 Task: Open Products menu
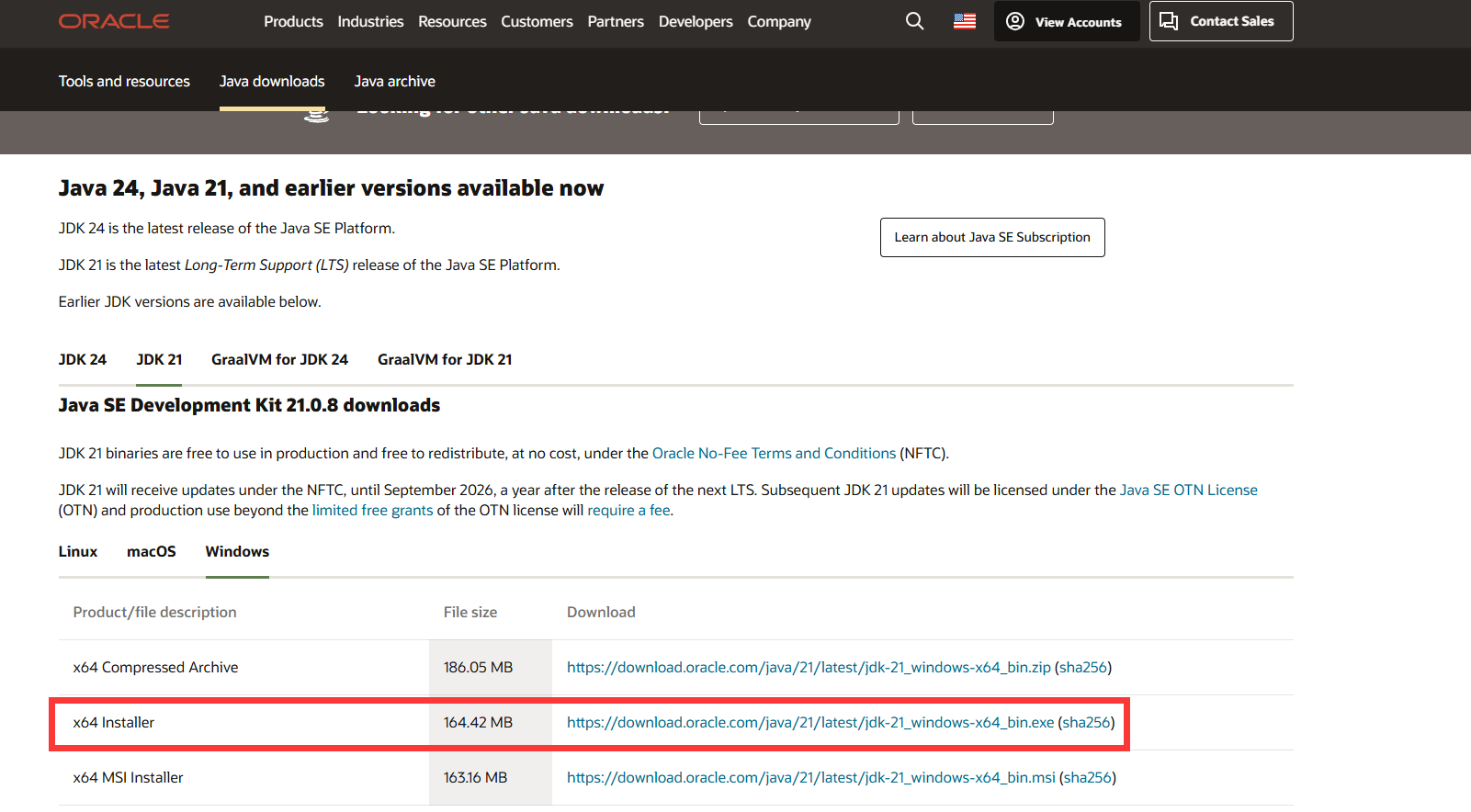pos(293,21)
